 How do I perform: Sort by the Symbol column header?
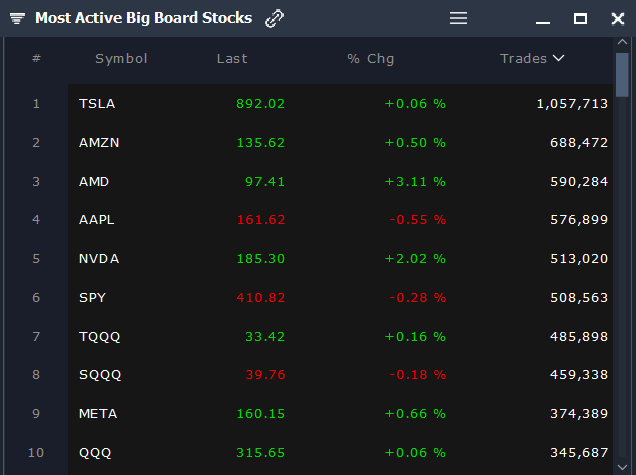[121, 58]
